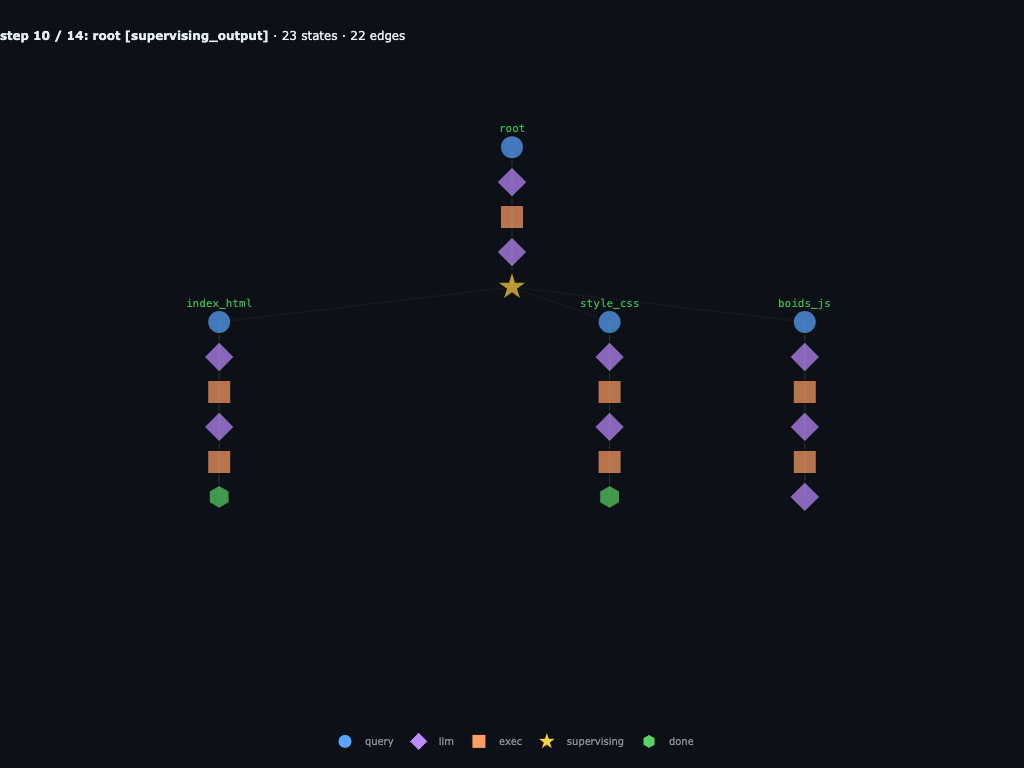Screen dimensions: 1024x768
Task: Select the llm diamond directly above the star
Action: (512, 252)
